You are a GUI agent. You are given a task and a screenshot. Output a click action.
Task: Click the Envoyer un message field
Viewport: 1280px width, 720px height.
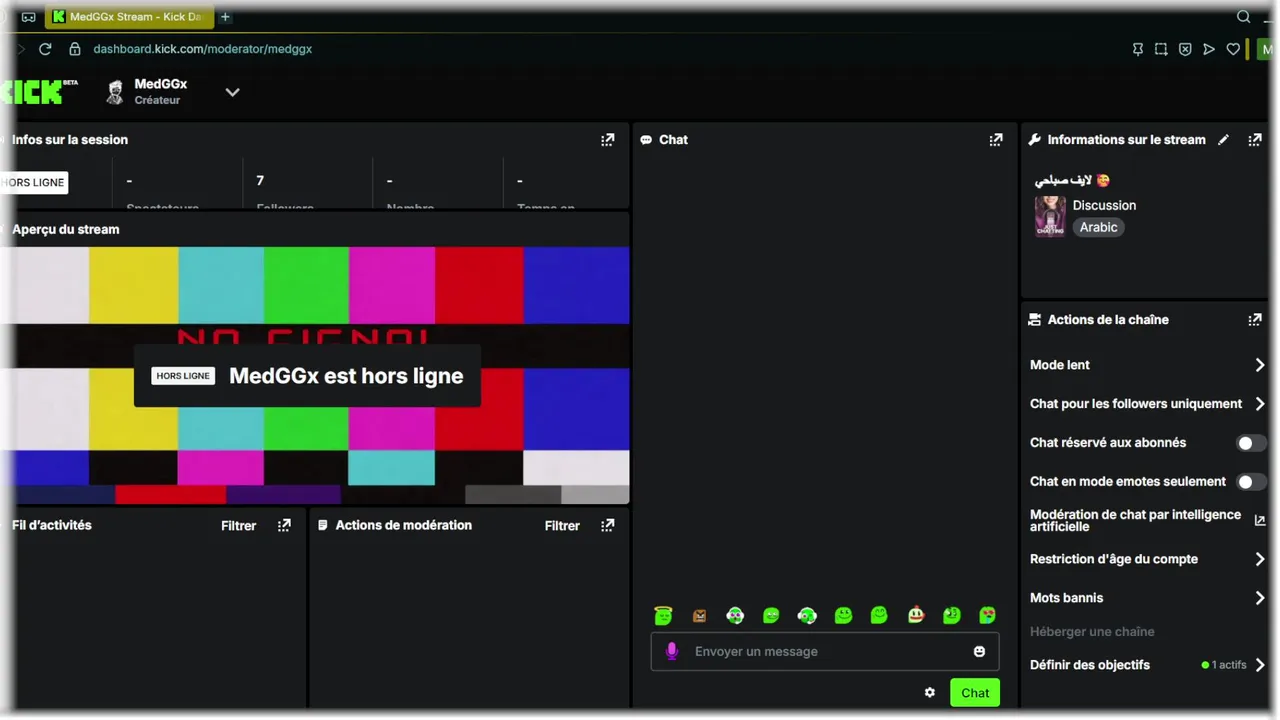coord(825,651)
